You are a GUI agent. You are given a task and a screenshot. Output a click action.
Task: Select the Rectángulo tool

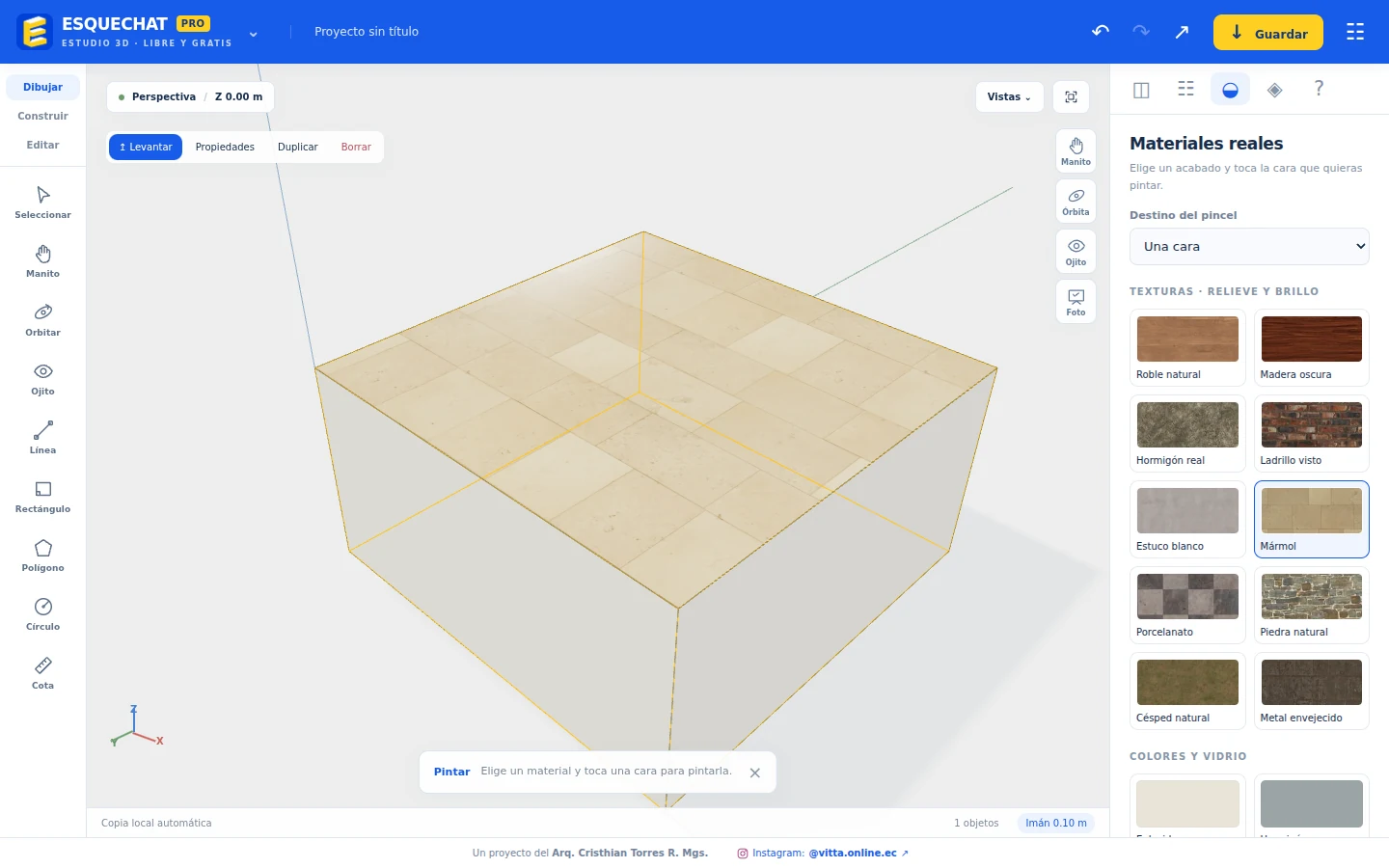[42, 497]
